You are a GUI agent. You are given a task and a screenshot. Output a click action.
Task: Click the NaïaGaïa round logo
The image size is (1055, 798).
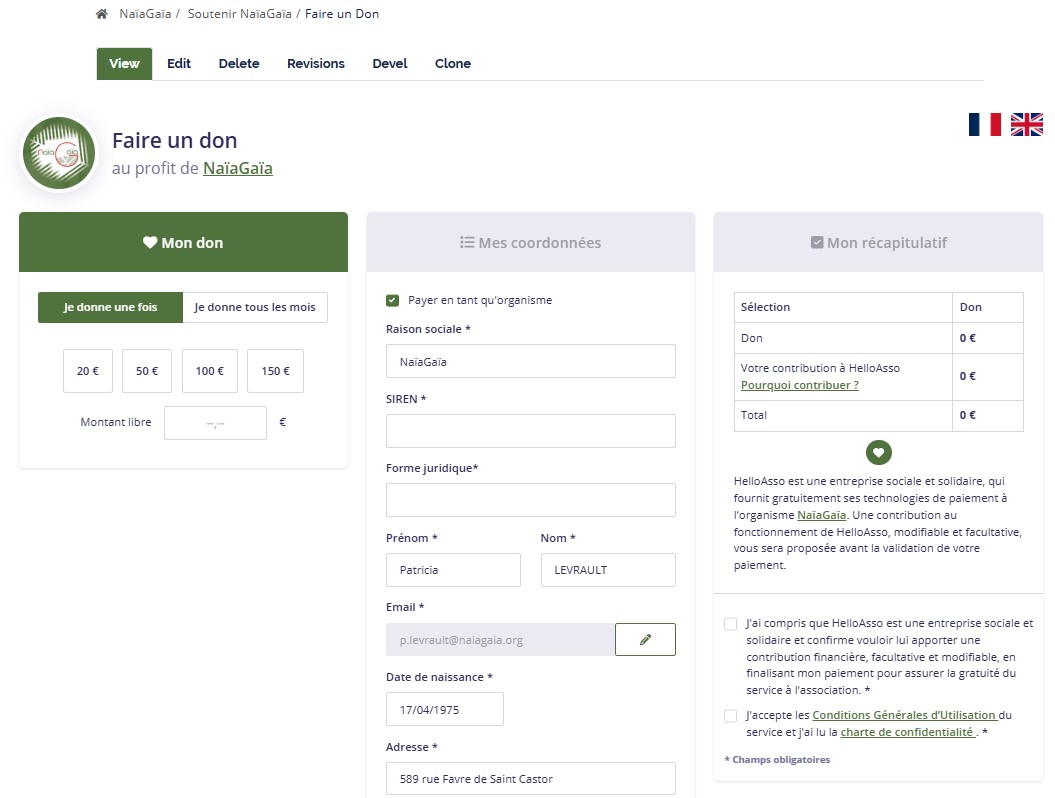59,153
